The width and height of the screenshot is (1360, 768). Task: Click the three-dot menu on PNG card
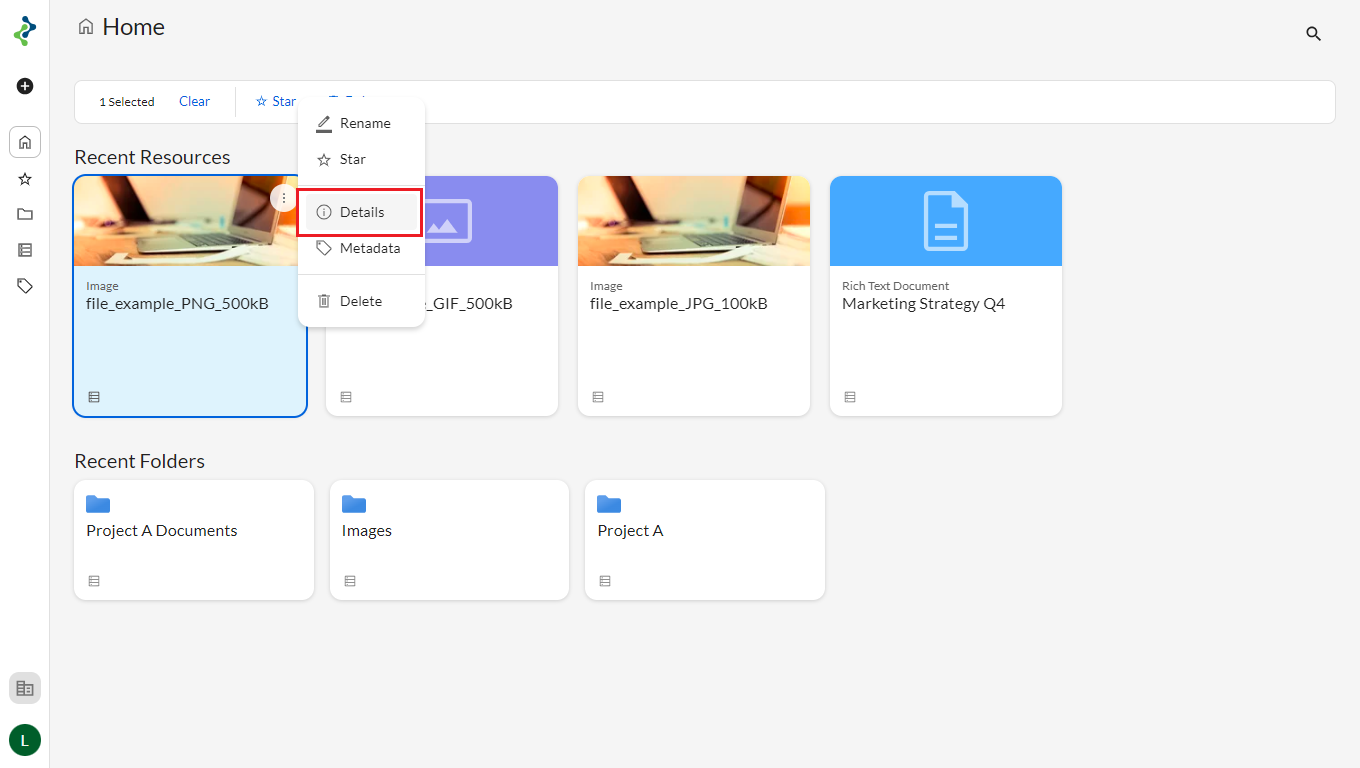284,198
